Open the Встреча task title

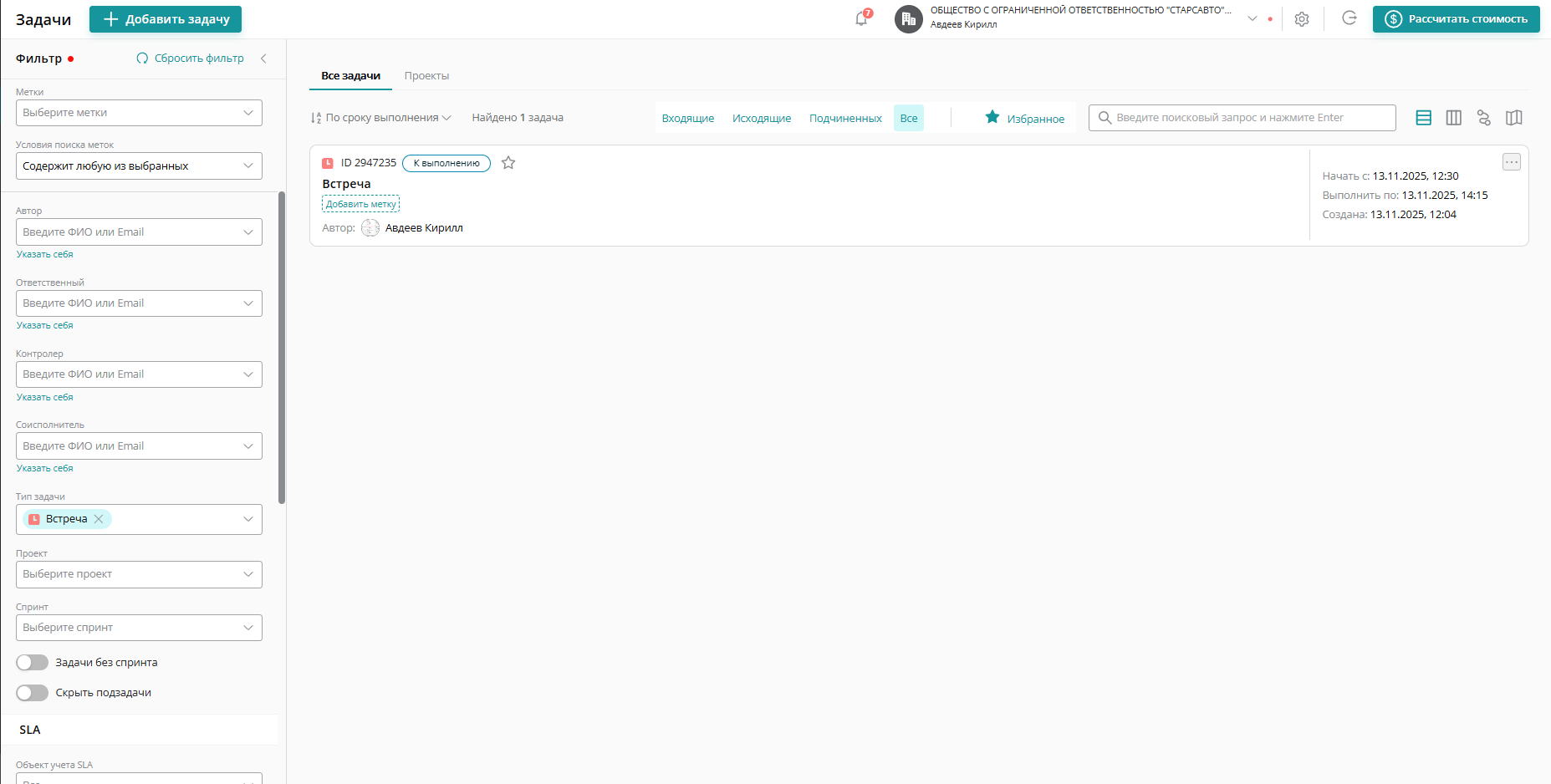click(346, 184)
